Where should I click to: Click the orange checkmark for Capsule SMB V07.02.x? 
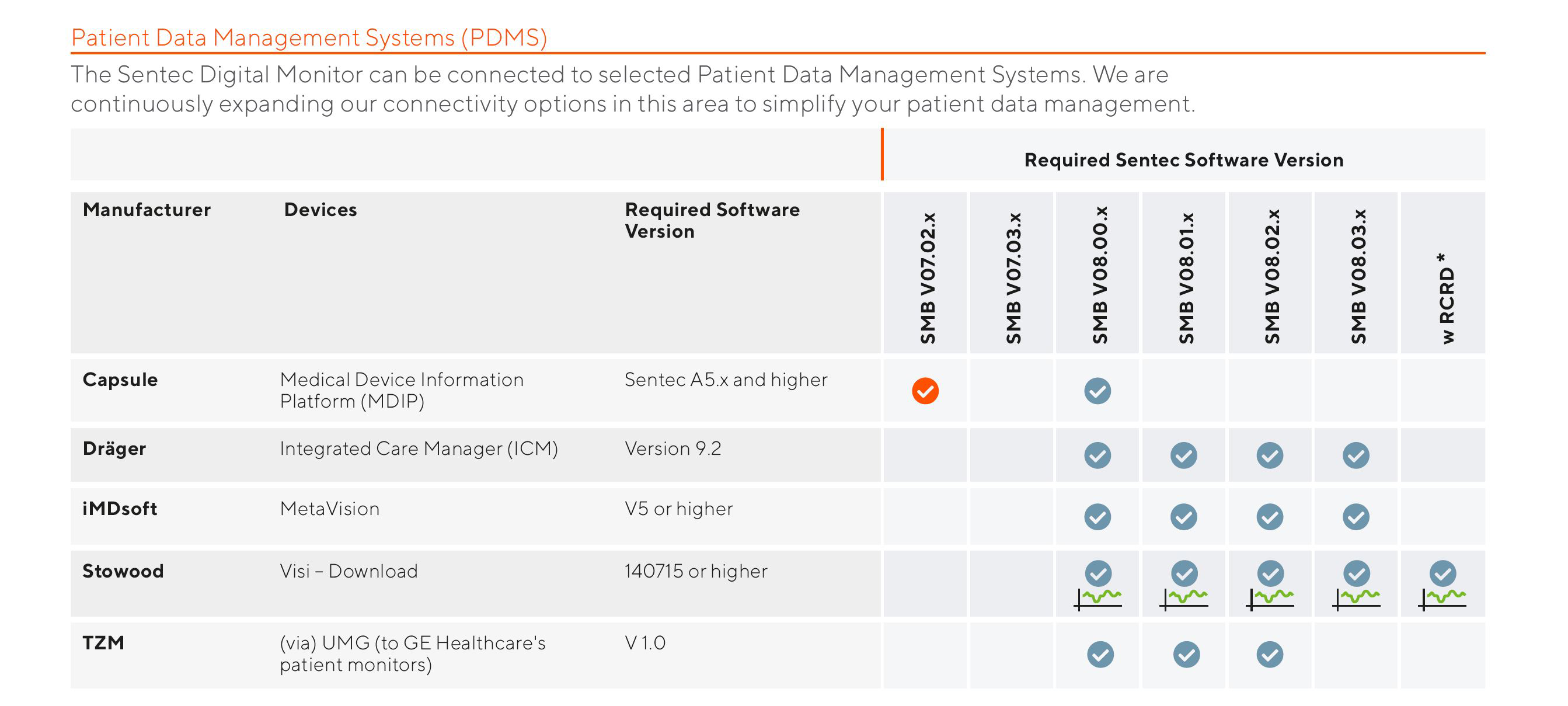coord(925,391)
